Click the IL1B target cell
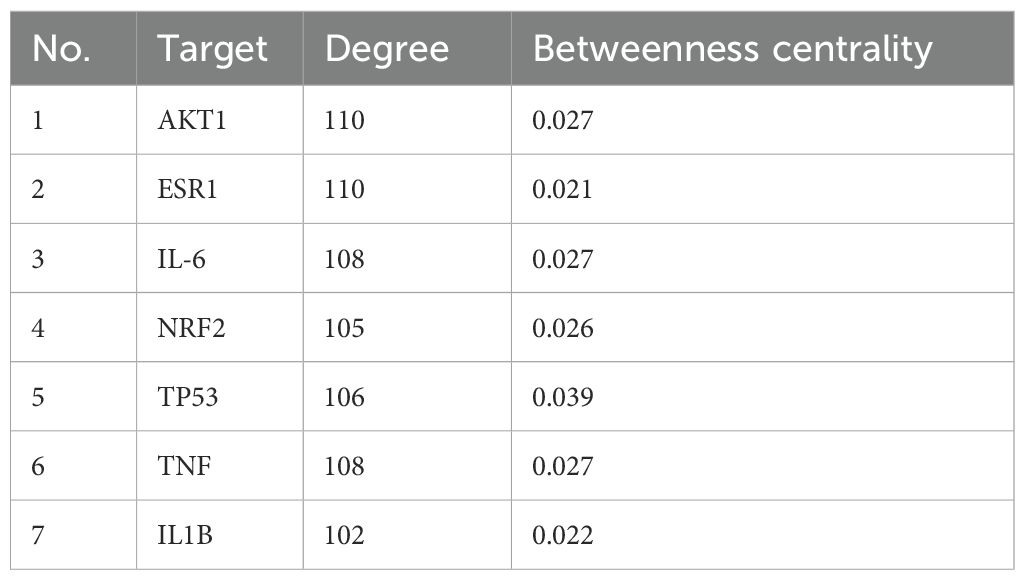The image size is (1025, 580). (x=185, y=536)
